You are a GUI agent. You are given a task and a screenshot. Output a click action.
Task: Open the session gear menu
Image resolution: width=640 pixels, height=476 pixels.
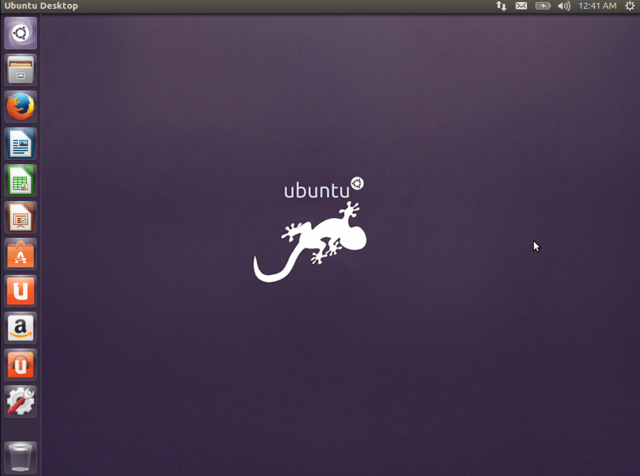[630, 6]
